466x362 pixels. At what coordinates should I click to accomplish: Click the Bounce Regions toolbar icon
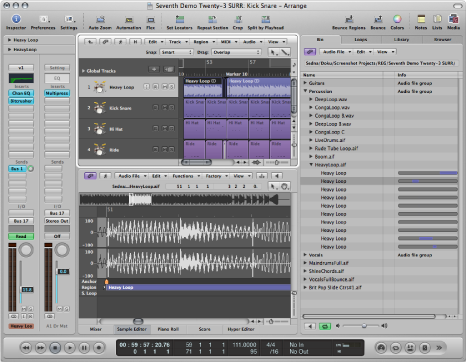pos(349,19)
